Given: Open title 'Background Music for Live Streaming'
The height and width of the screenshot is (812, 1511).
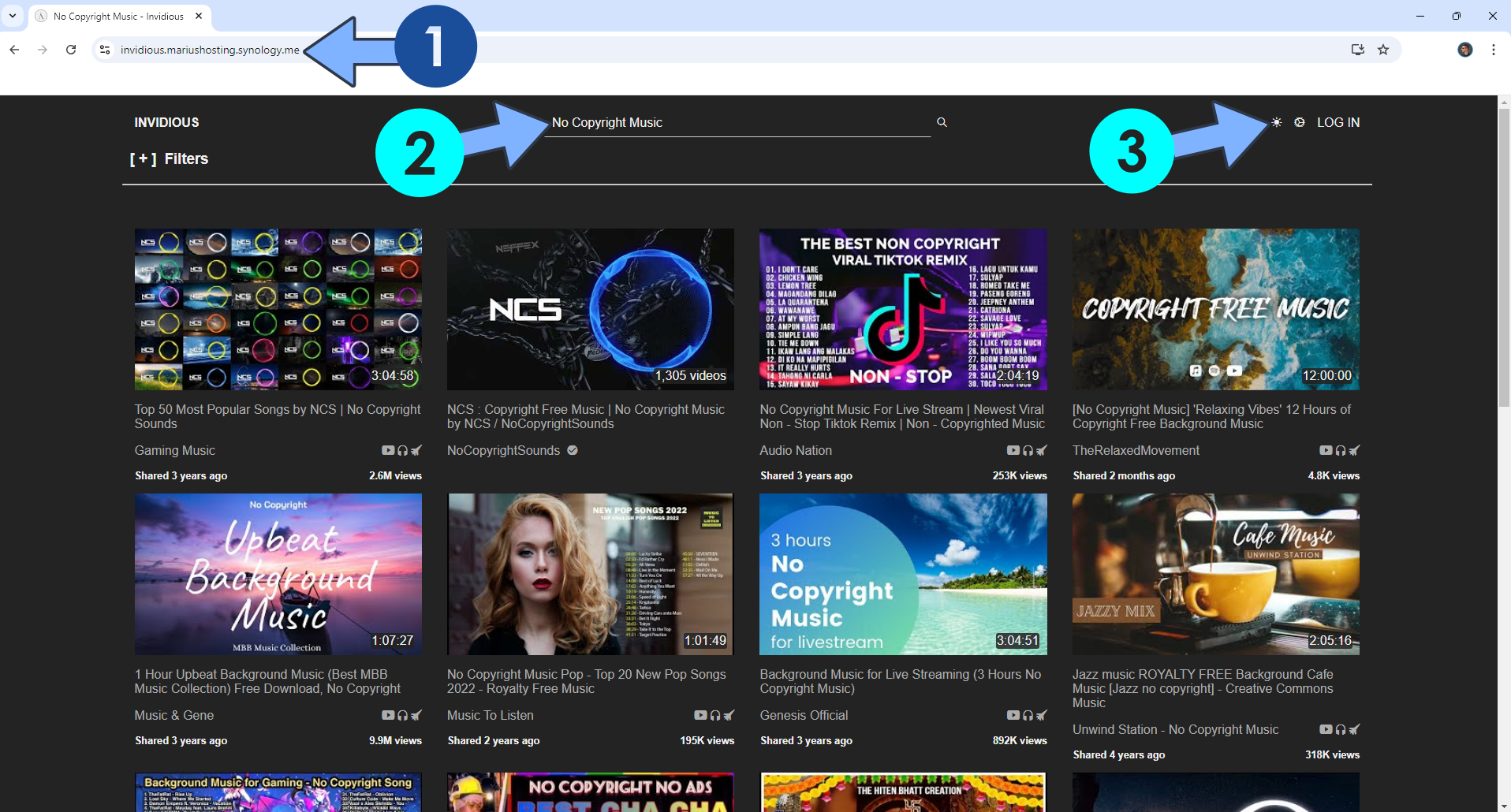Looking at the screenshot, I should click(x=901, y=681).
